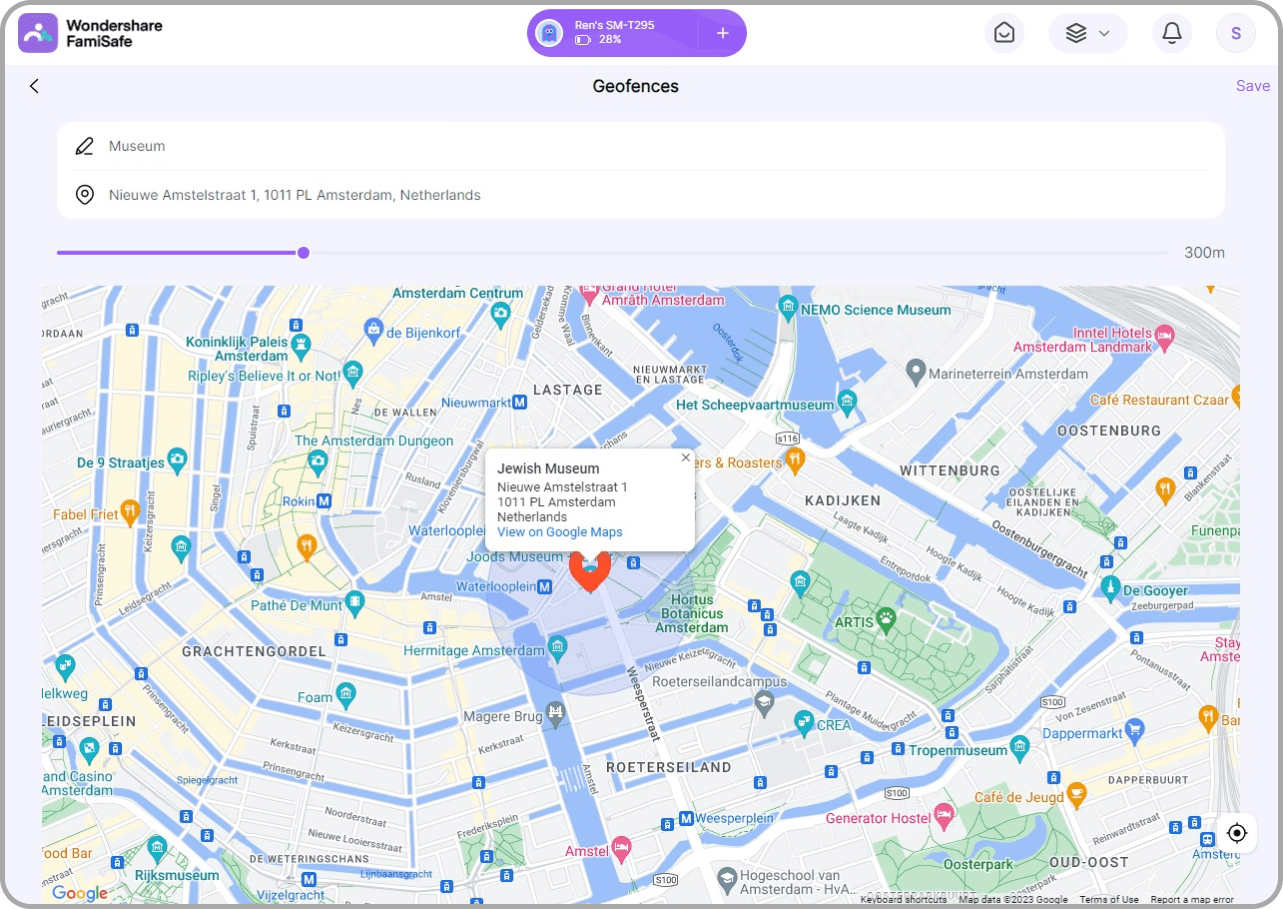Edit the geofence name Museum field
Screen dimensions: 1283x909
[641, 146]
